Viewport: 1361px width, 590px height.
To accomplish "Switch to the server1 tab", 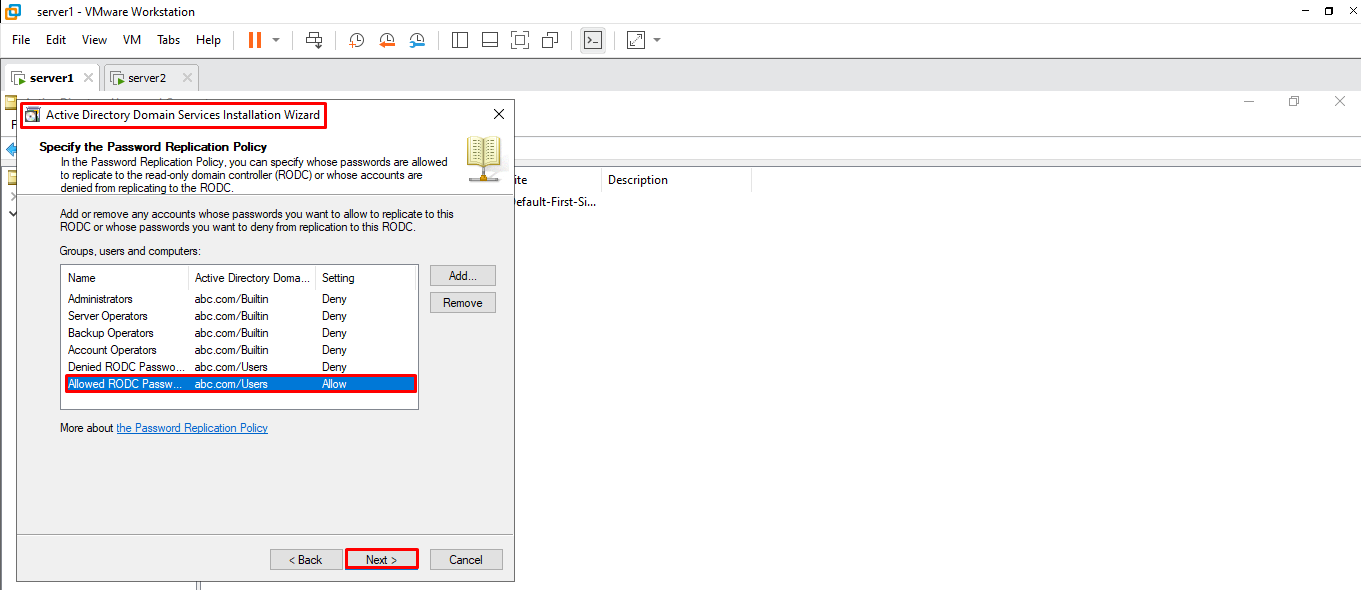I will pyautogui.click(x=51, y=78).
